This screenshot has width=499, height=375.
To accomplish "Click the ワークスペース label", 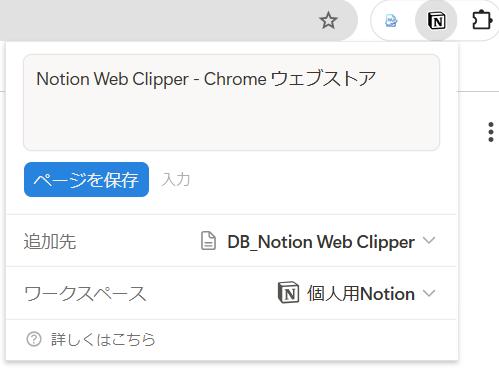I will click(85, 294).
